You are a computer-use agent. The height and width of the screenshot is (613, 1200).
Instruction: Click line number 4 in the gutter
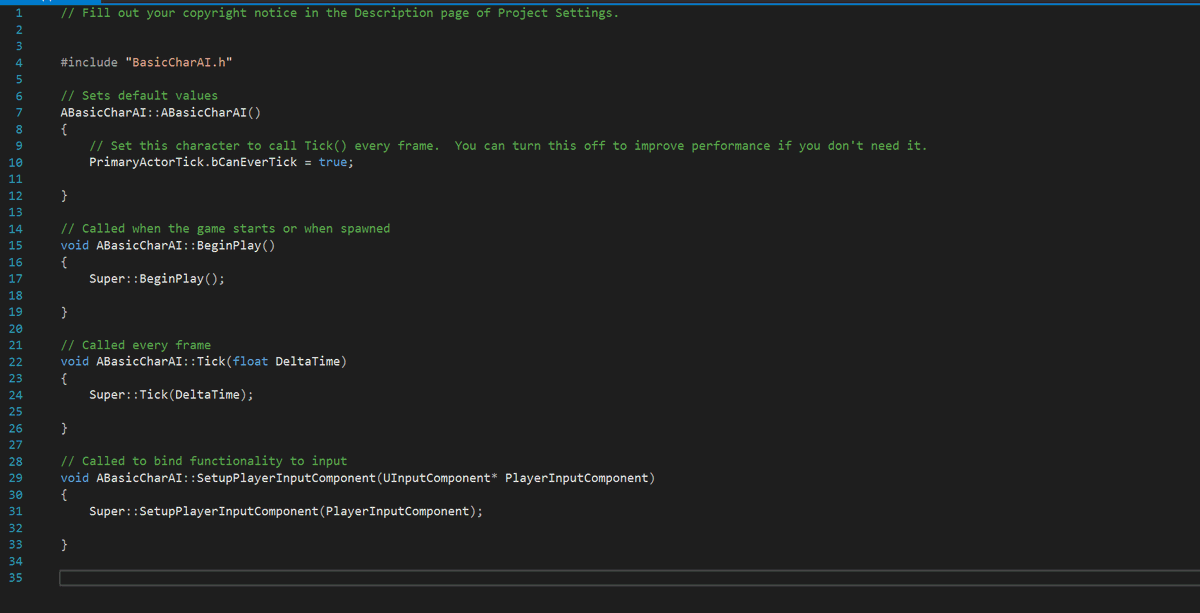(x=18, y=62)
